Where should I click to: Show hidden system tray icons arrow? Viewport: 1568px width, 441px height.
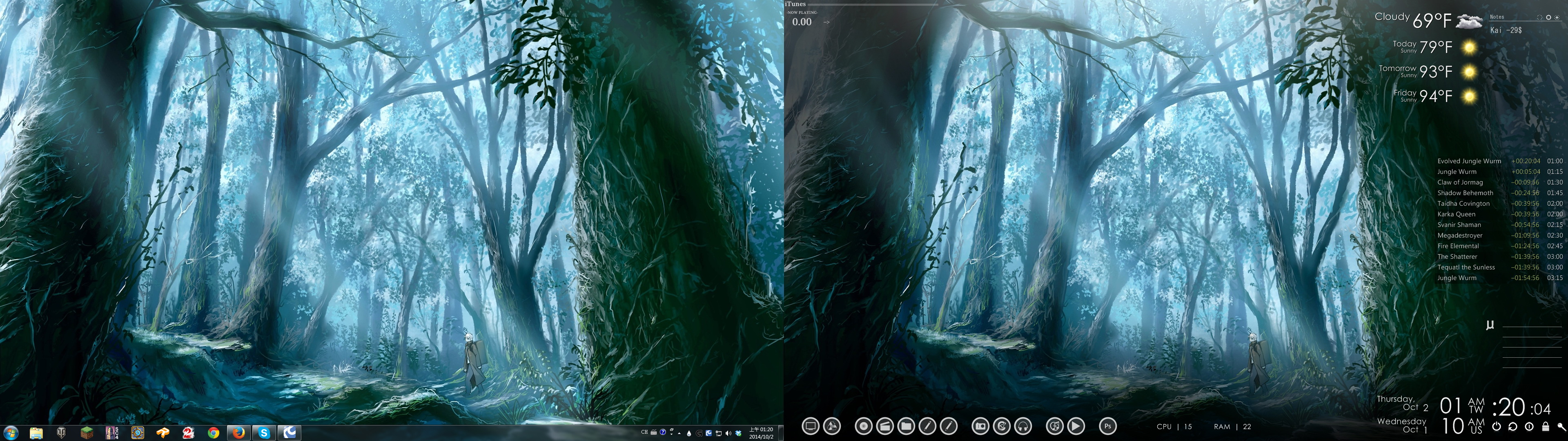679,433
